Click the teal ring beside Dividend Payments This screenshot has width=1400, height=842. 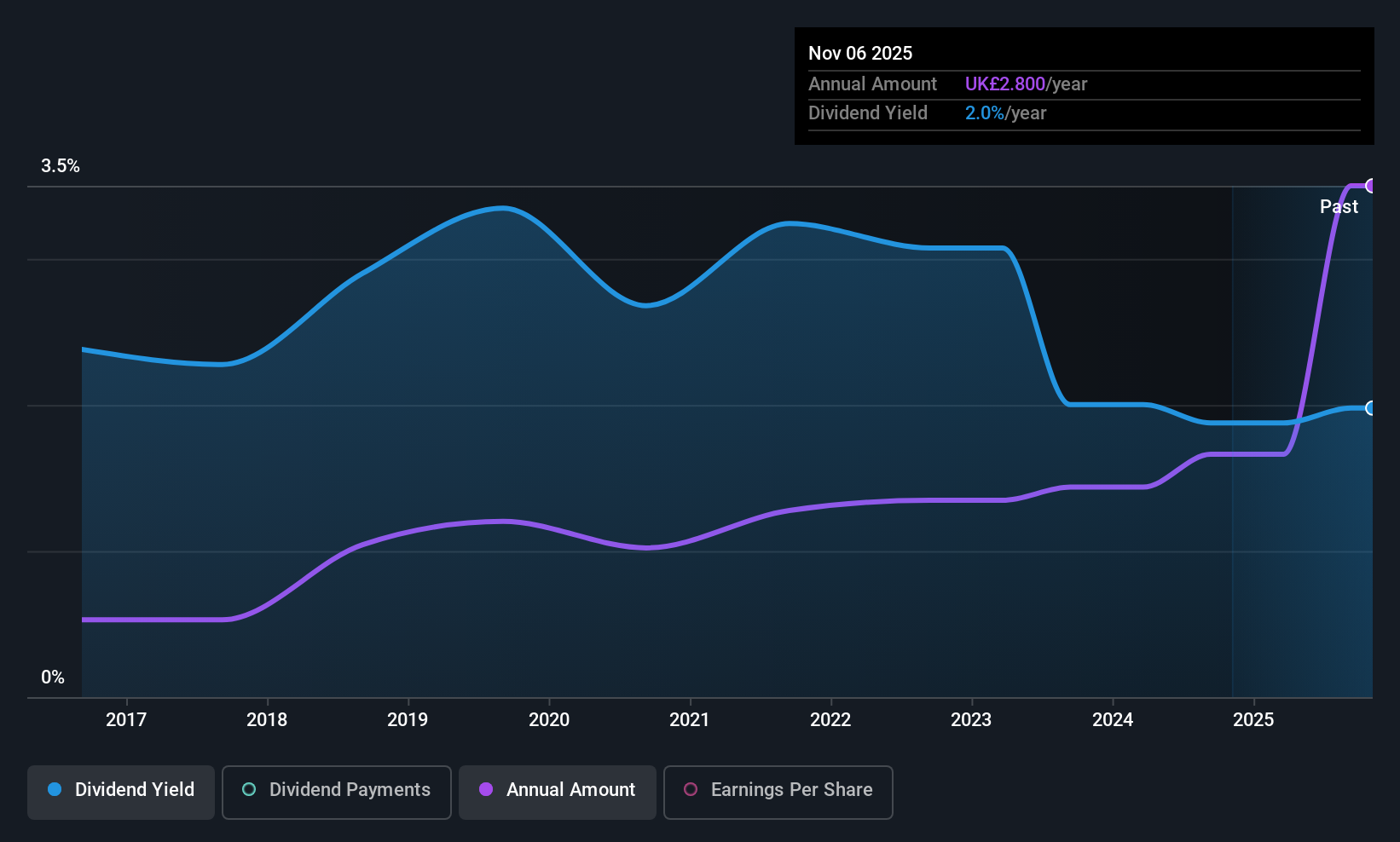point(249,789)
